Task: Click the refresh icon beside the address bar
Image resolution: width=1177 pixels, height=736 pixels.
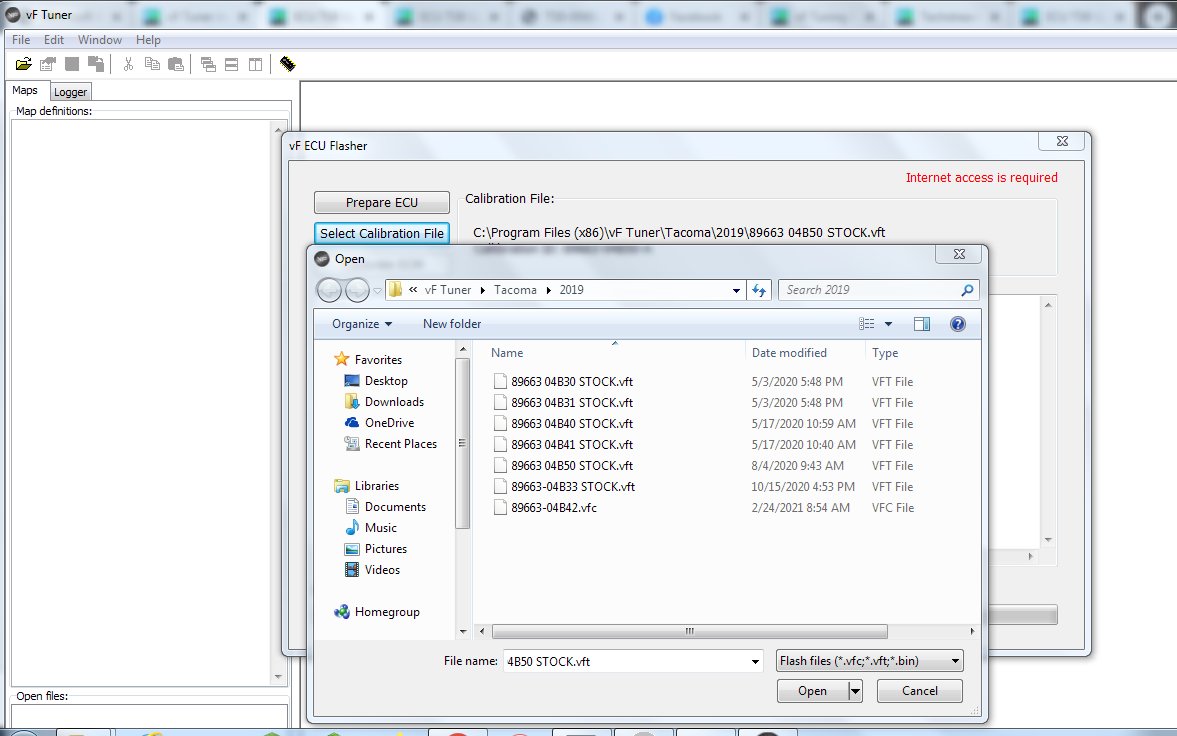Action: (759, 290)
